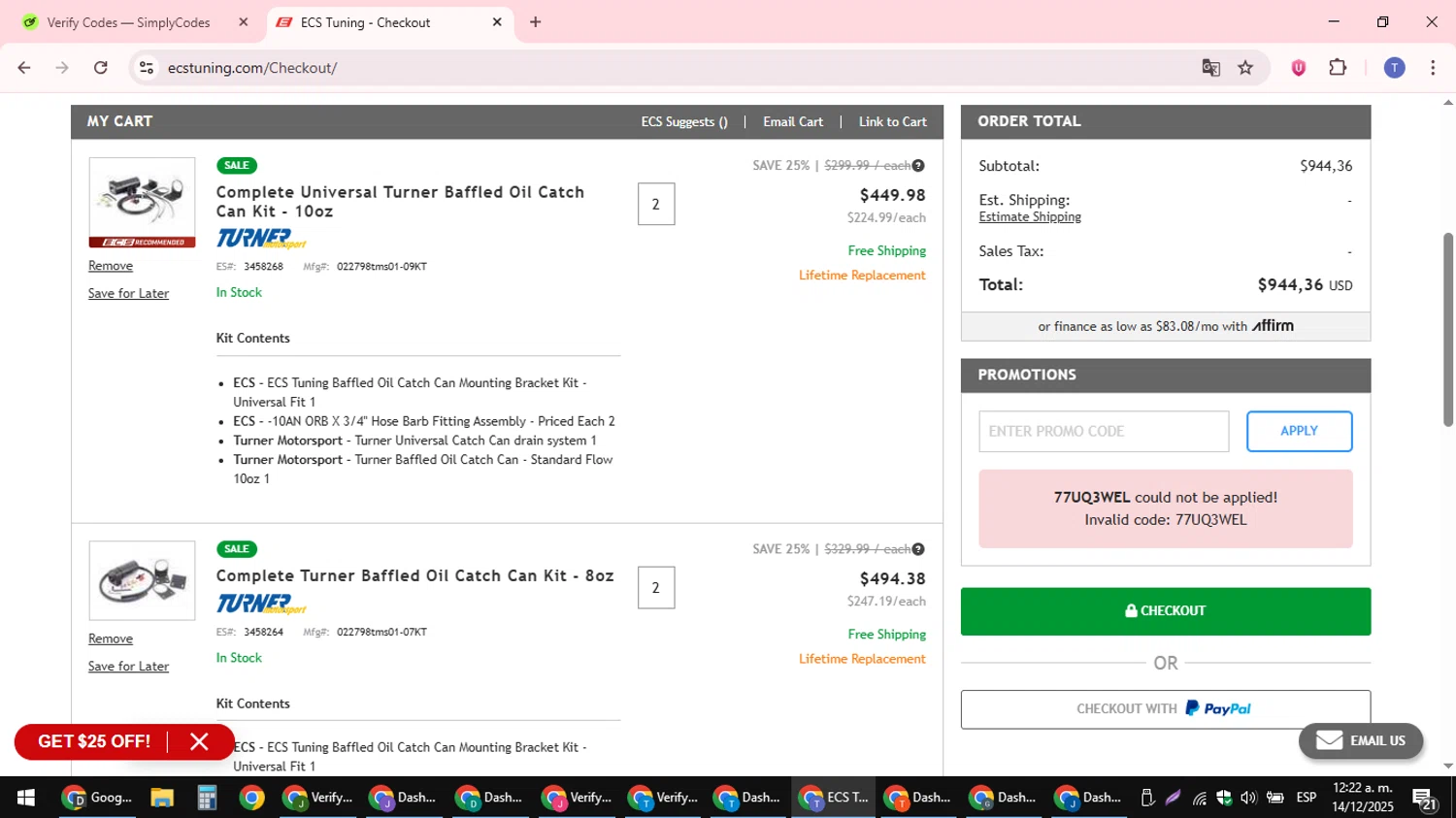Launch Calculator from the taskbar

tap(207, 798)
